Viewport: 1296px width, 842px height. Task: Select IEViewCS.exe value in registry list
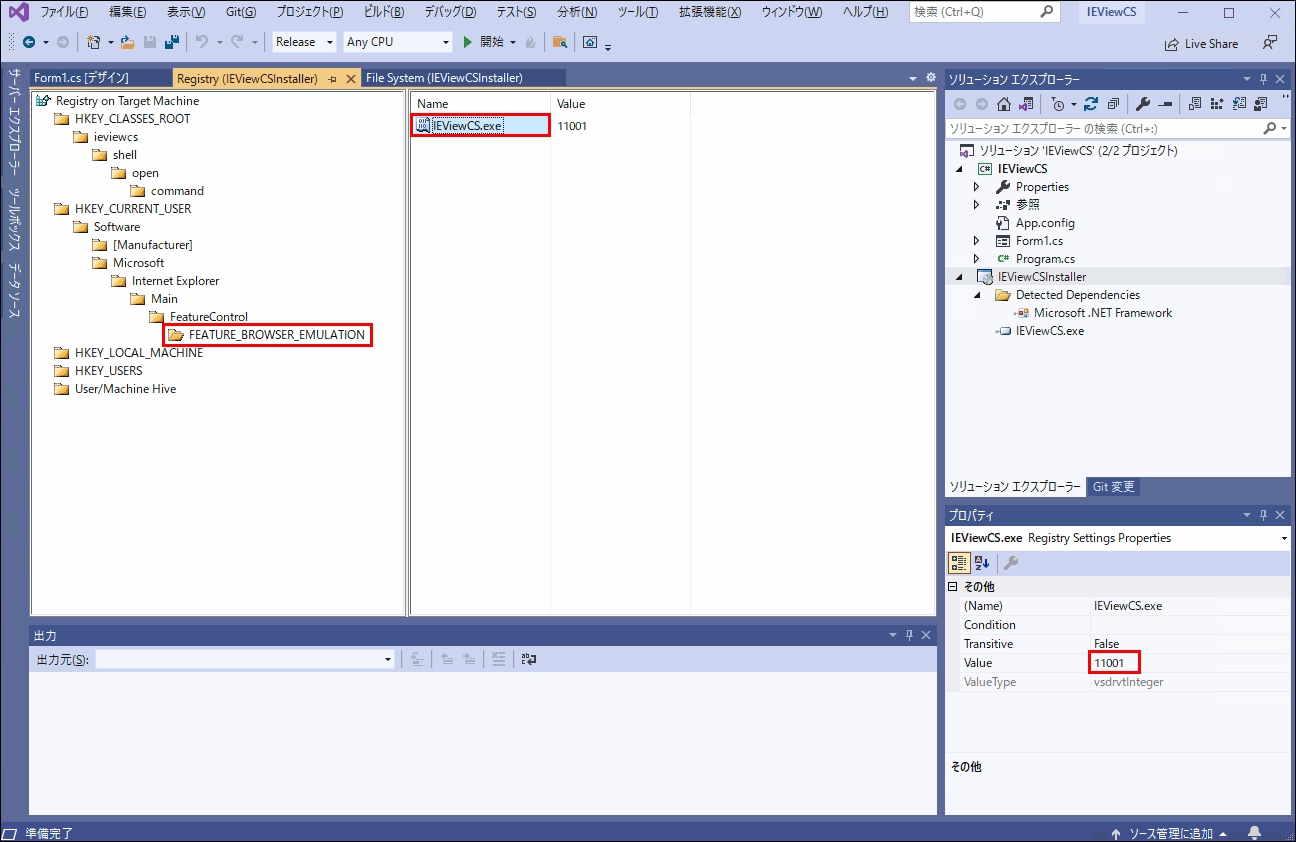coord(467,126)
